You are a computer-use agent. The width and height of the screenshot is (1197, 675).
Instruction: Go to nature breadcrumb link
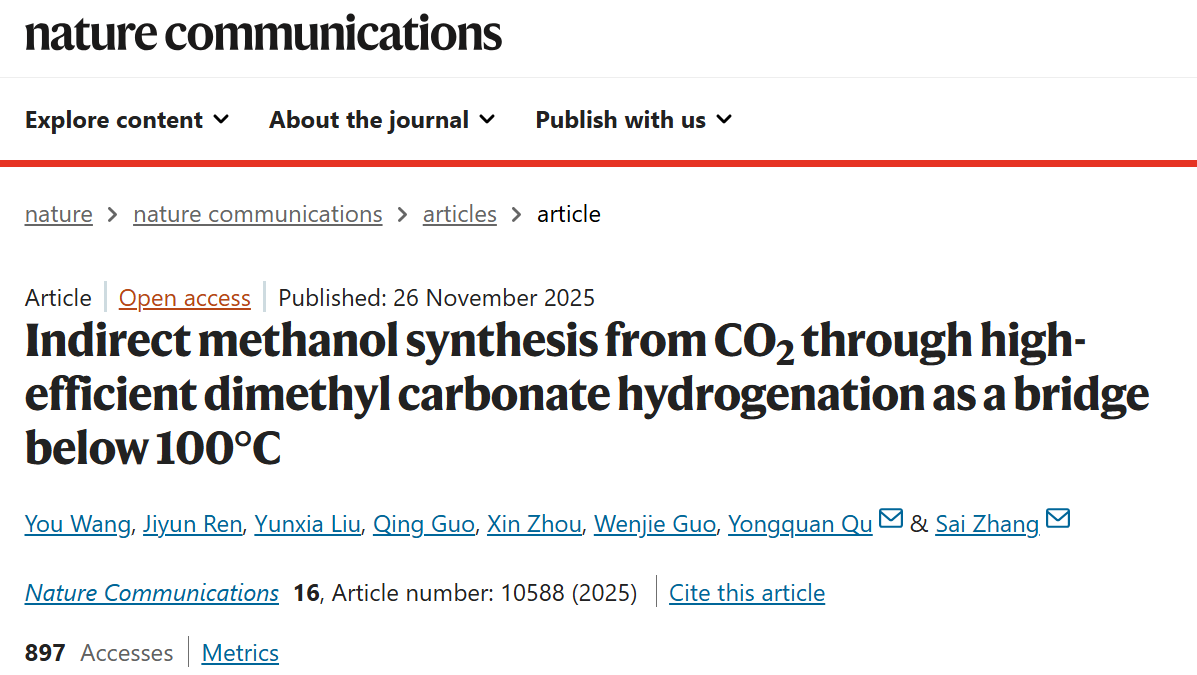tap(59, 214)
